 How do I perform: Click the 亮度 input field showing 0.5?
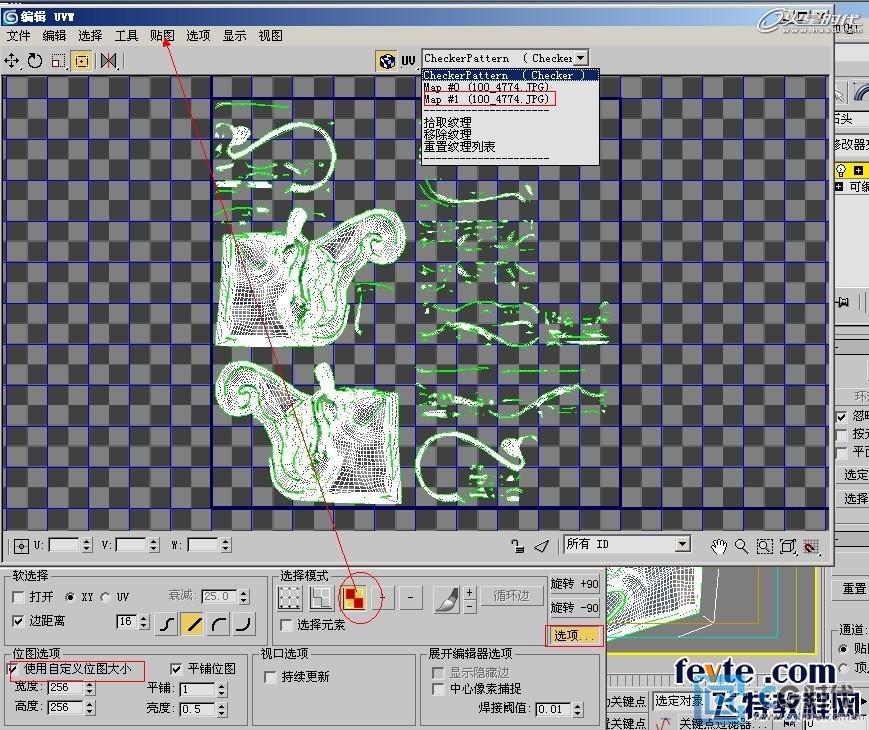pos(198,709)
